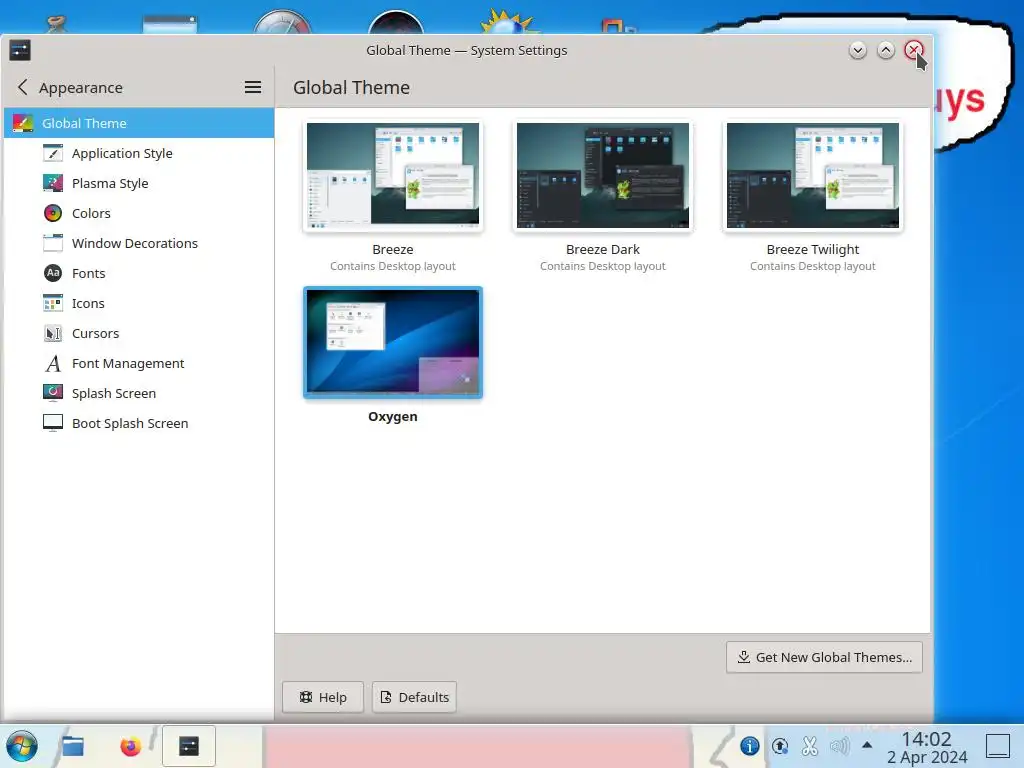The height and width of the screenshot is (768, 1024).
Task: Click the Breeze theme name label
Action: (x=392, y=249)
